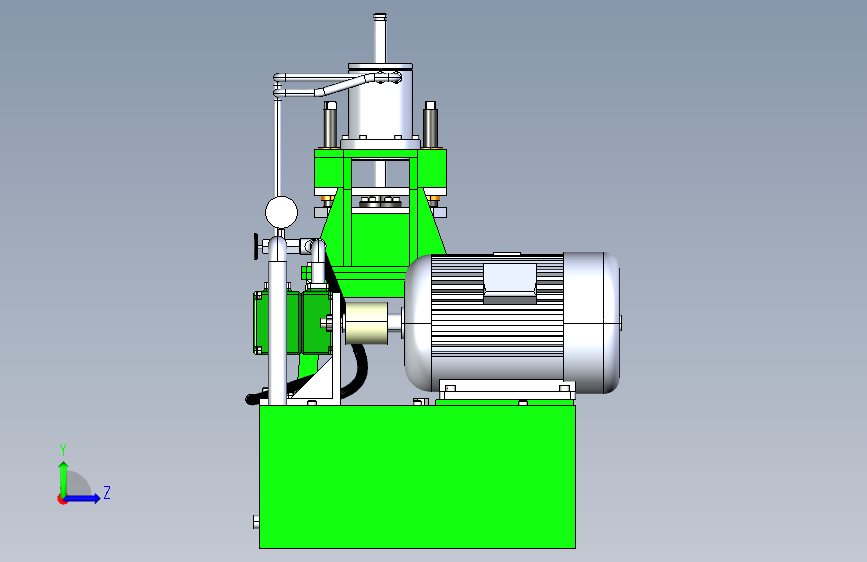This screenshot has width=867, height=562.
Task: Click the green Y axis arrow of the triad
Action: tap(64, 478)
